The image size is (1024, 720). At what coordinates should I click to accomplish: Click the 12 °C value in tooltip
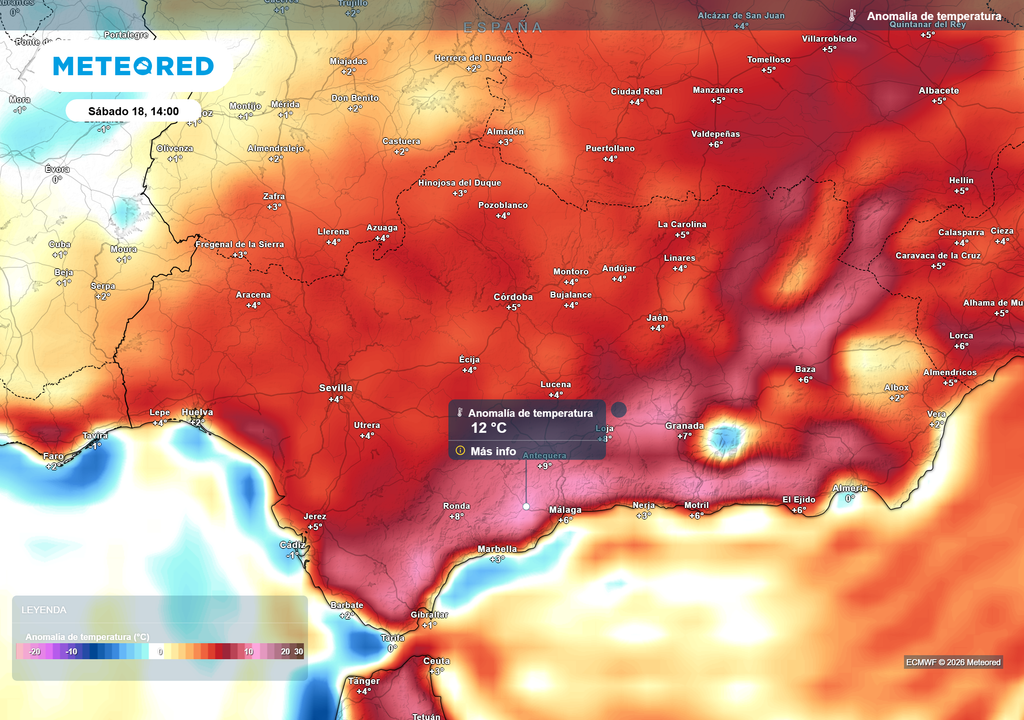coord(488,429)
